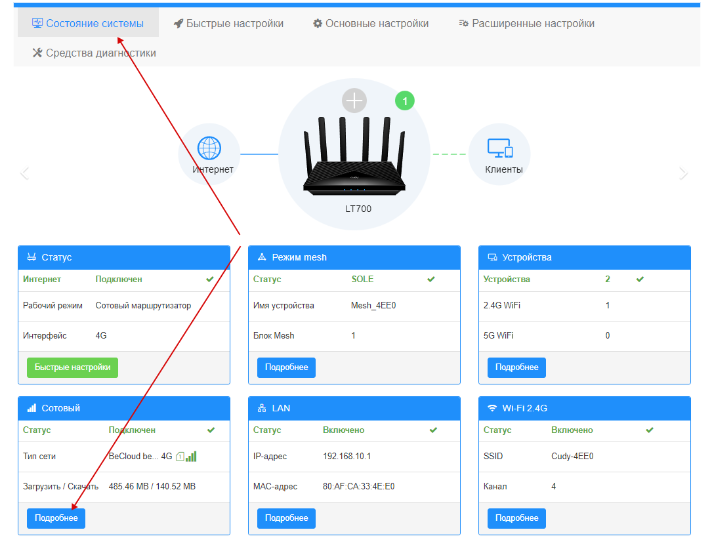Click the LAN network header icon
Screen dimensions: 706x540
262,408
